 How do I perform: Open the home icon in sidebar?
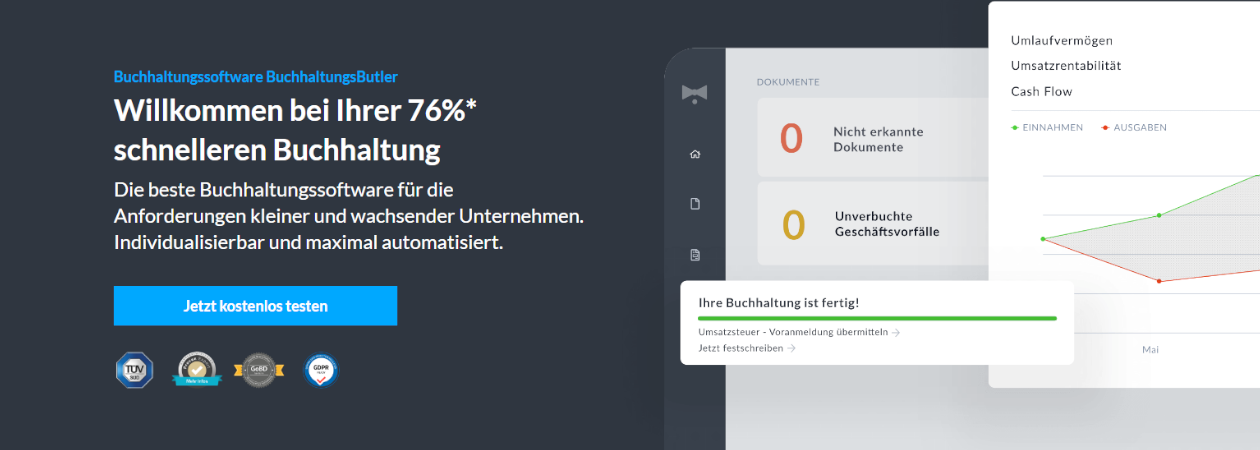coord(695,154)
